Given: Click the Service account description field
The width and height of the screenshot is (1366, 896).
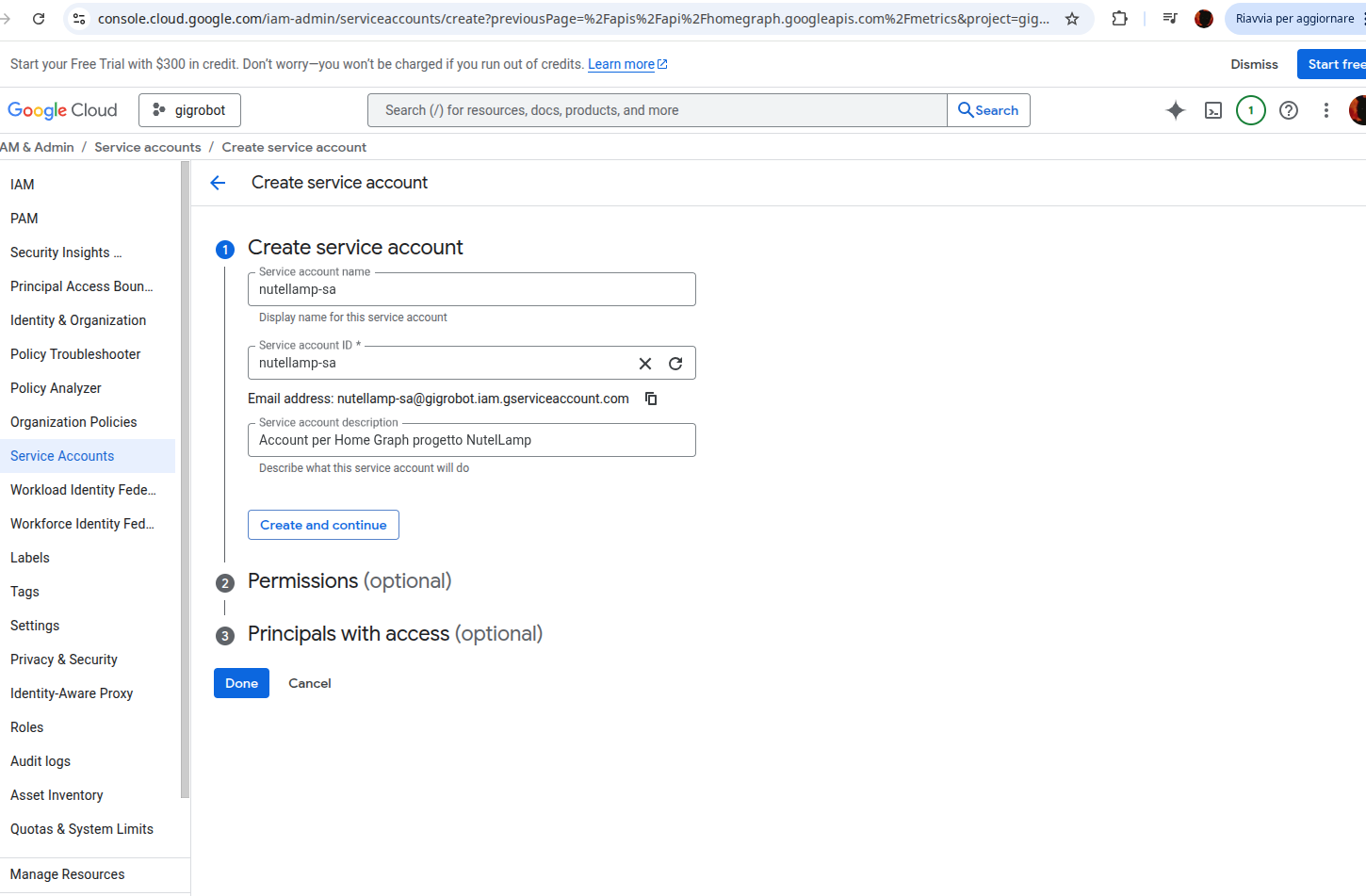Looking at the screenshot, I should [x=471, y=440].
